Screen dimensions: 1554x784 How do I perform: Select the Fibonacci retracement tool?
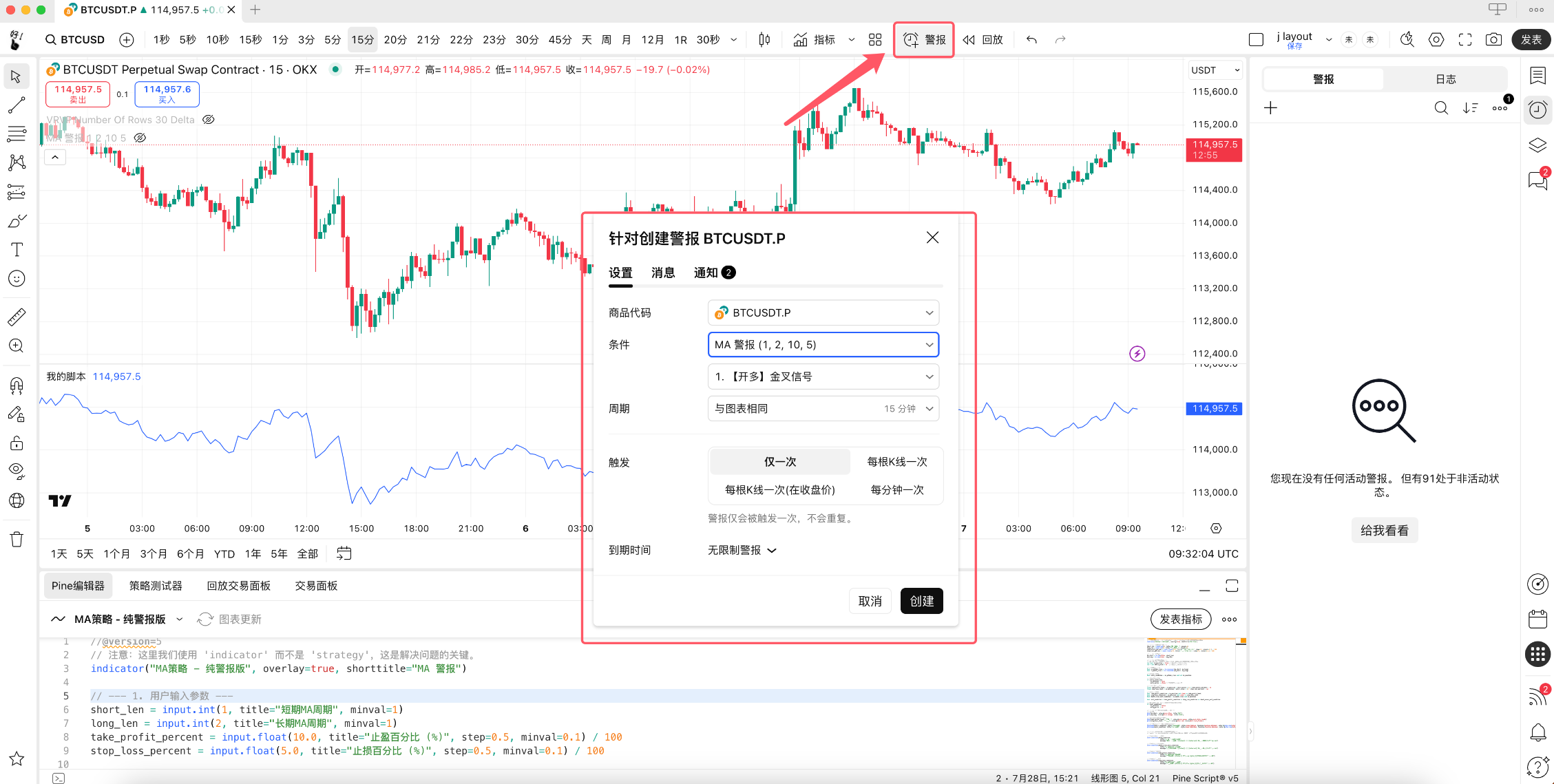coord(17,134)
